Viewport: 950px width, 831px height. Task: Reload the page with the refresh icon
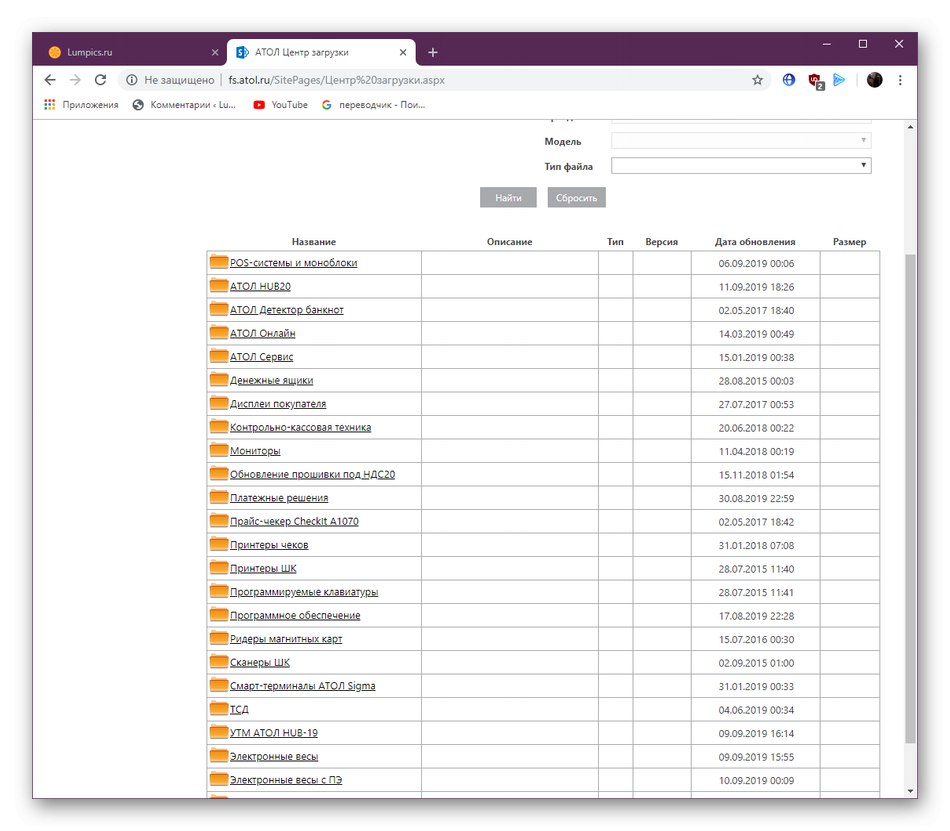101,80
